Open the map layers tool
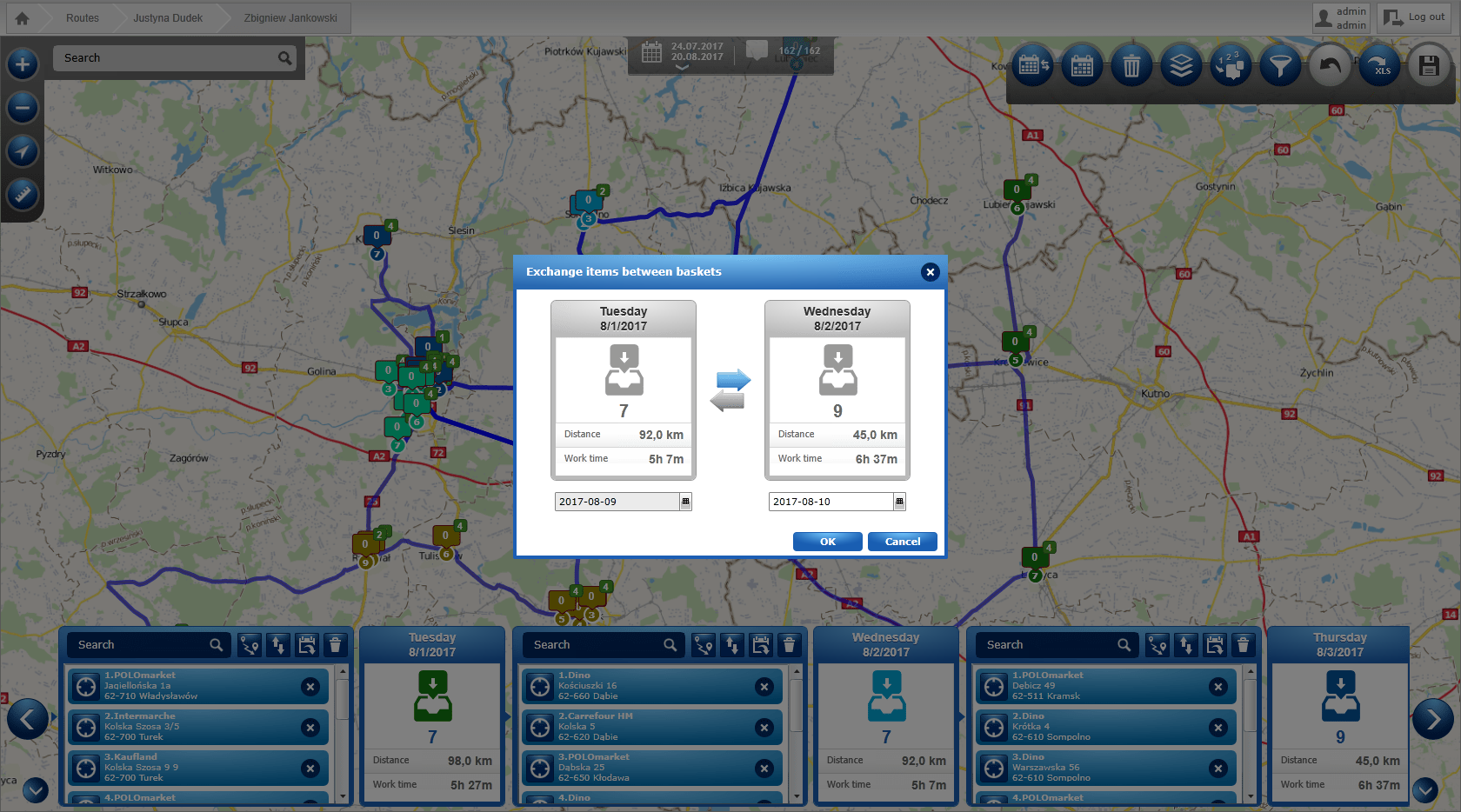 click(1180, 65)
